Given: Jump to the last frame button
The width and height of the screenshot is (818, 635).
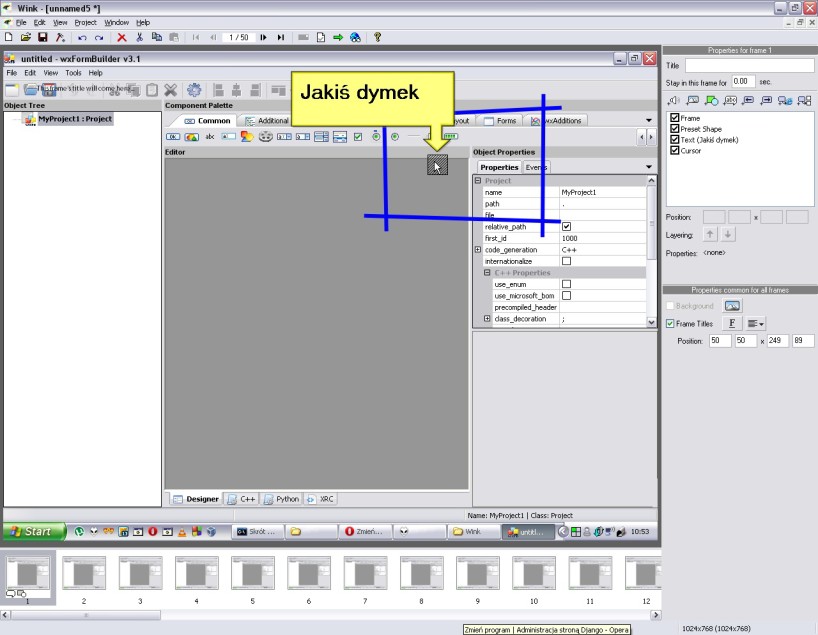Looking at the screenshot, I should point(281,38).
